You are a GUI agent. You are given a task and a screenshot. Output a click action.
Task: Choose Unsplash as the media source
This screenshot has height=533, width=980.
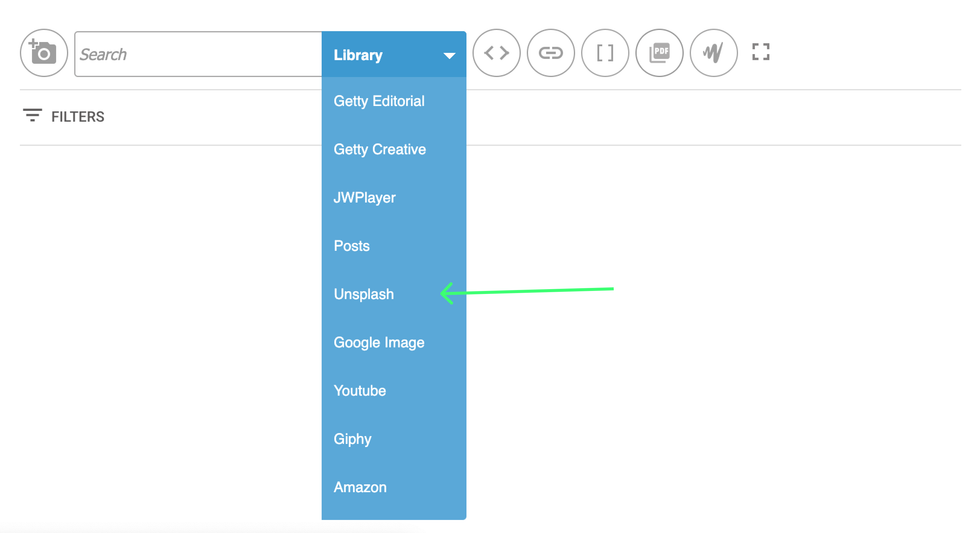(364, 294)
